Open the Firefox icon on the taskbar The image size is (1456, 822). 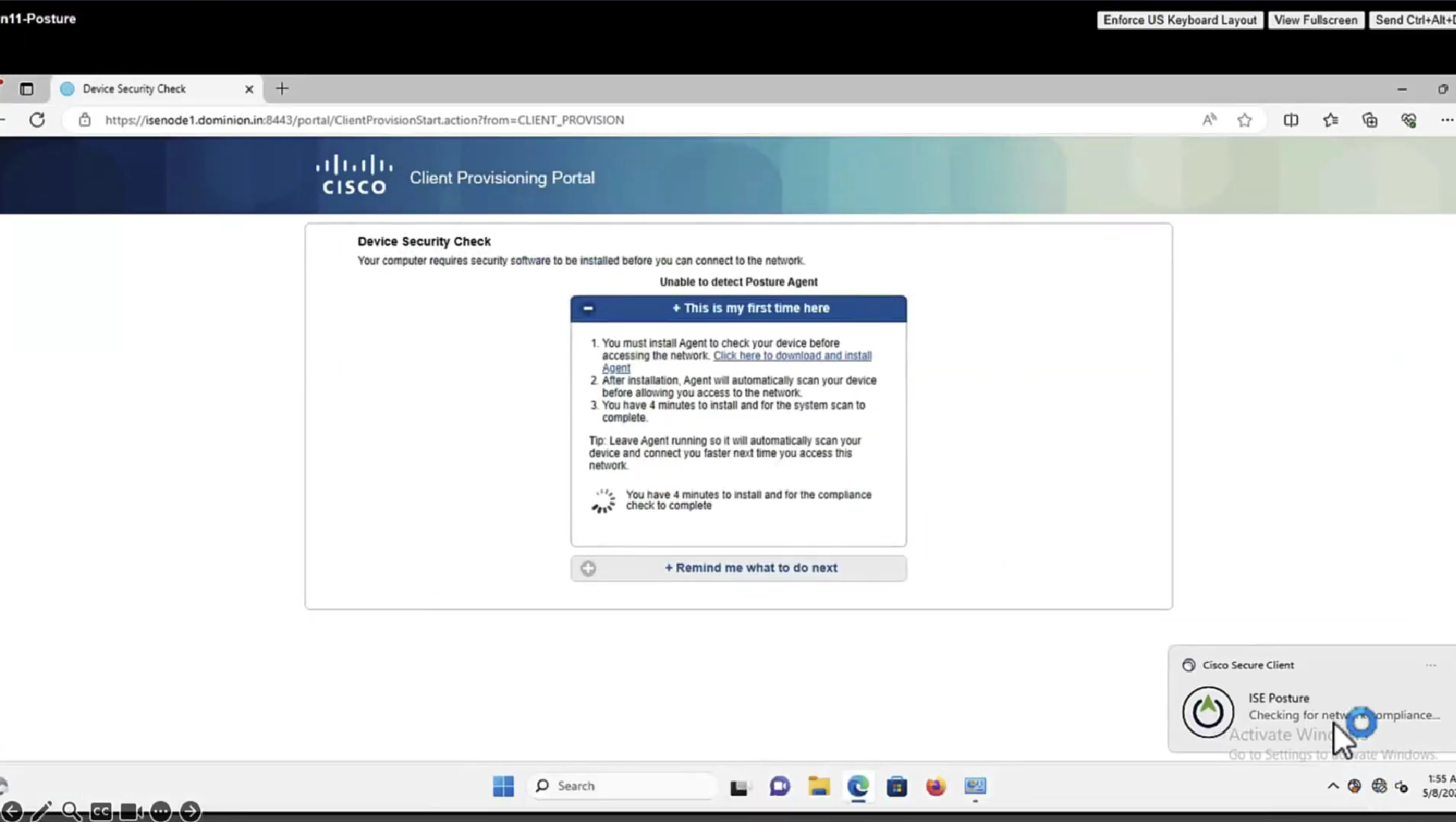935,786
